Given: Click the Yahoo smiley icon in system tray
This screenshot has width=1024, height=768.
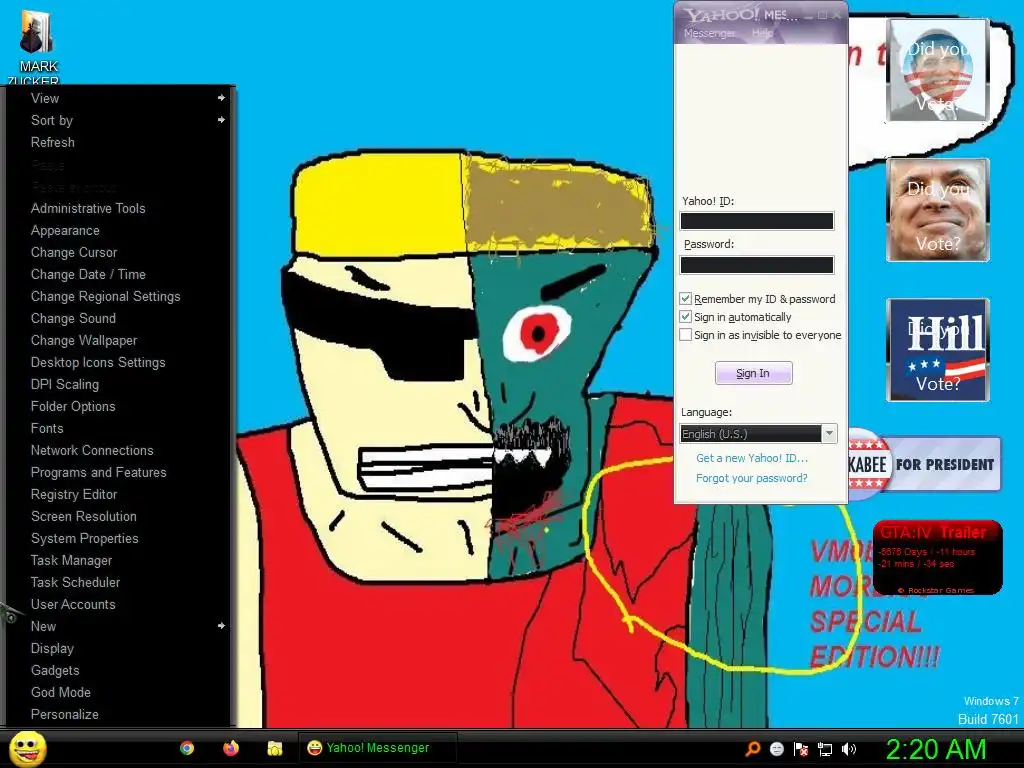Looking at the screenshot, I should (x=776, y=748).
